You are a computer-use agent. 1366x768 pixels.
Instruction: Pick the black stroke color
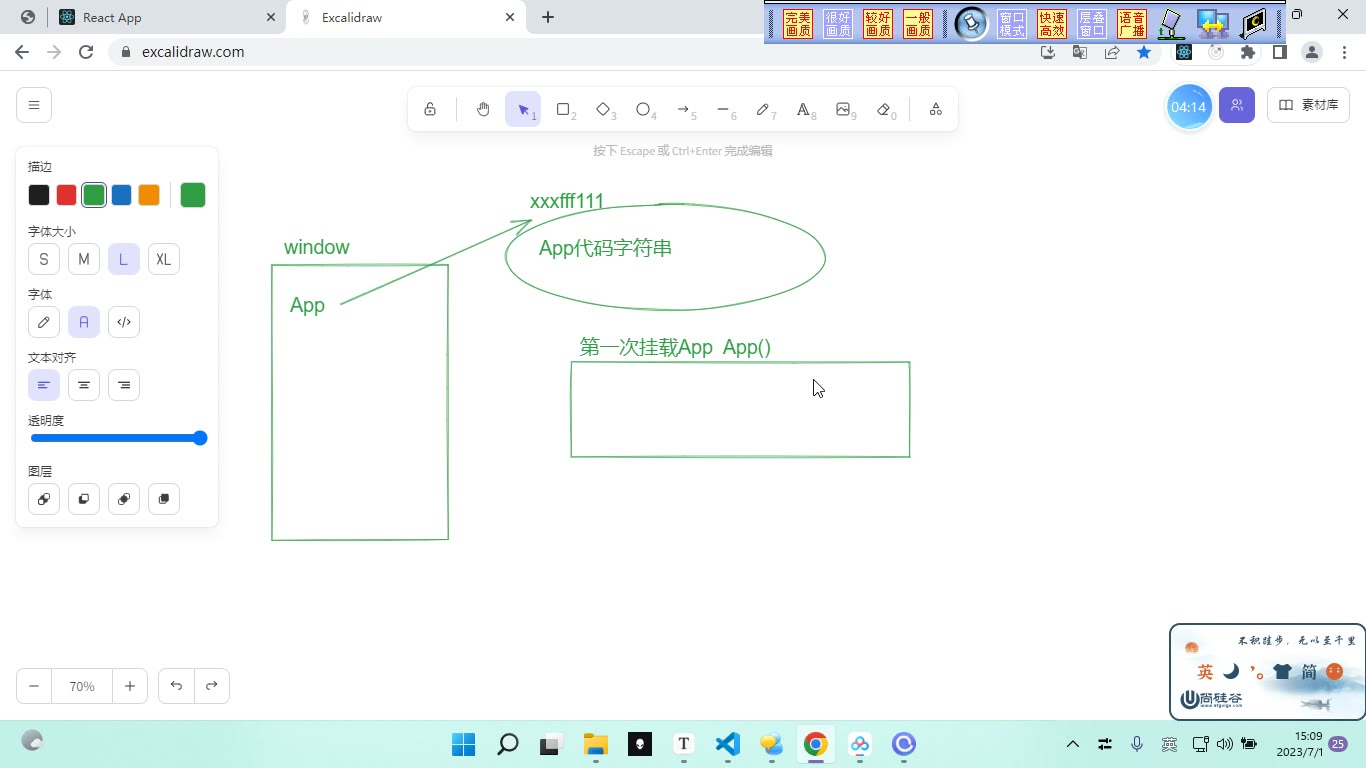click(x=39, y=195)
